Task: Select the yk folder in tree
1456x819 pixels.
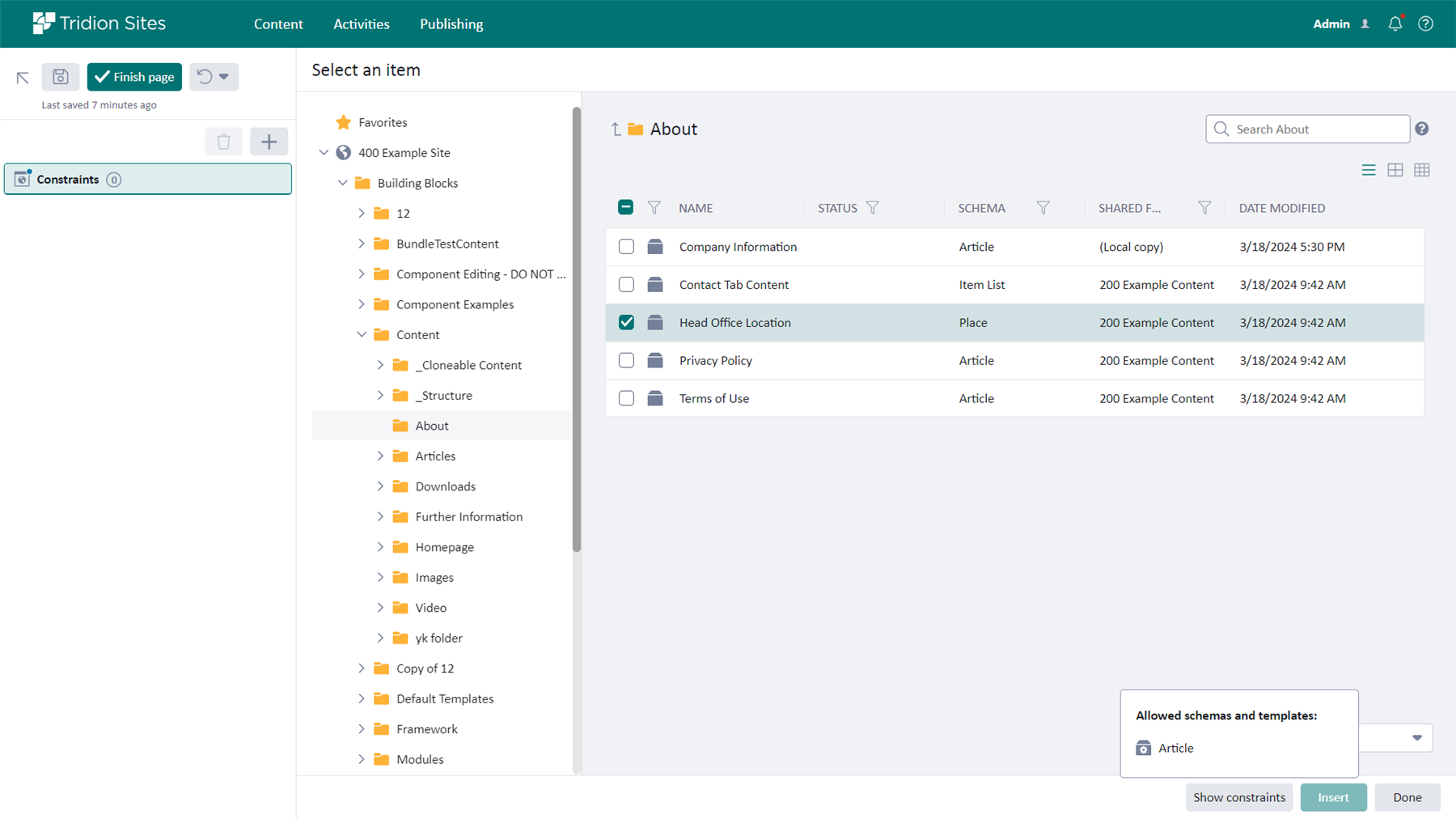Action: (438, 639)
